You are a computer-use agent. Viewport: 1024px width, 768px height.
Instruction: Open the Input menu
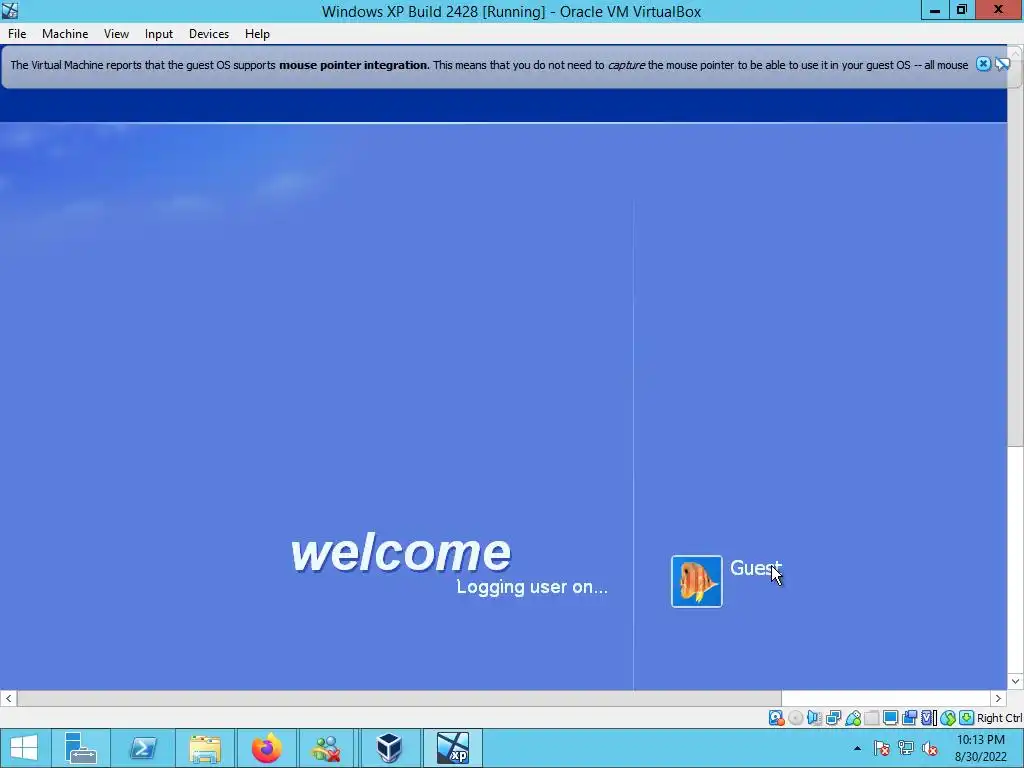click(159, 34)
